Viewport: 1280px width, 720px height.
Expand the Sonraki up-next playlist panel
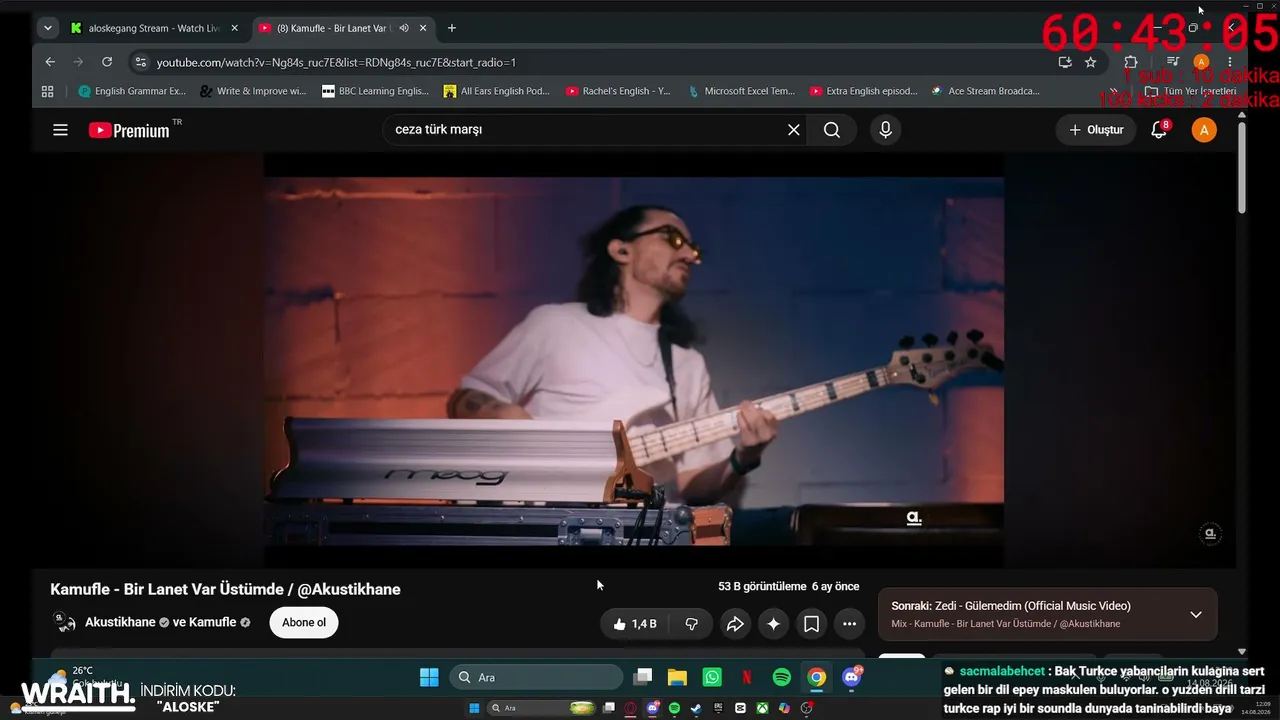(1196, 614)
